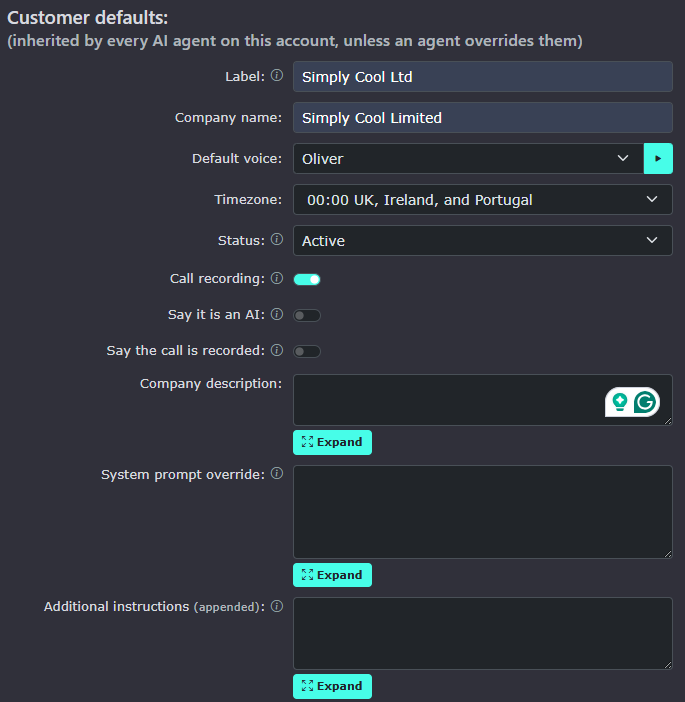Enable the Say the call is recorded toggle
Image resolution: width=685 pixels, height=702 pixels.
tap(307, 351)
